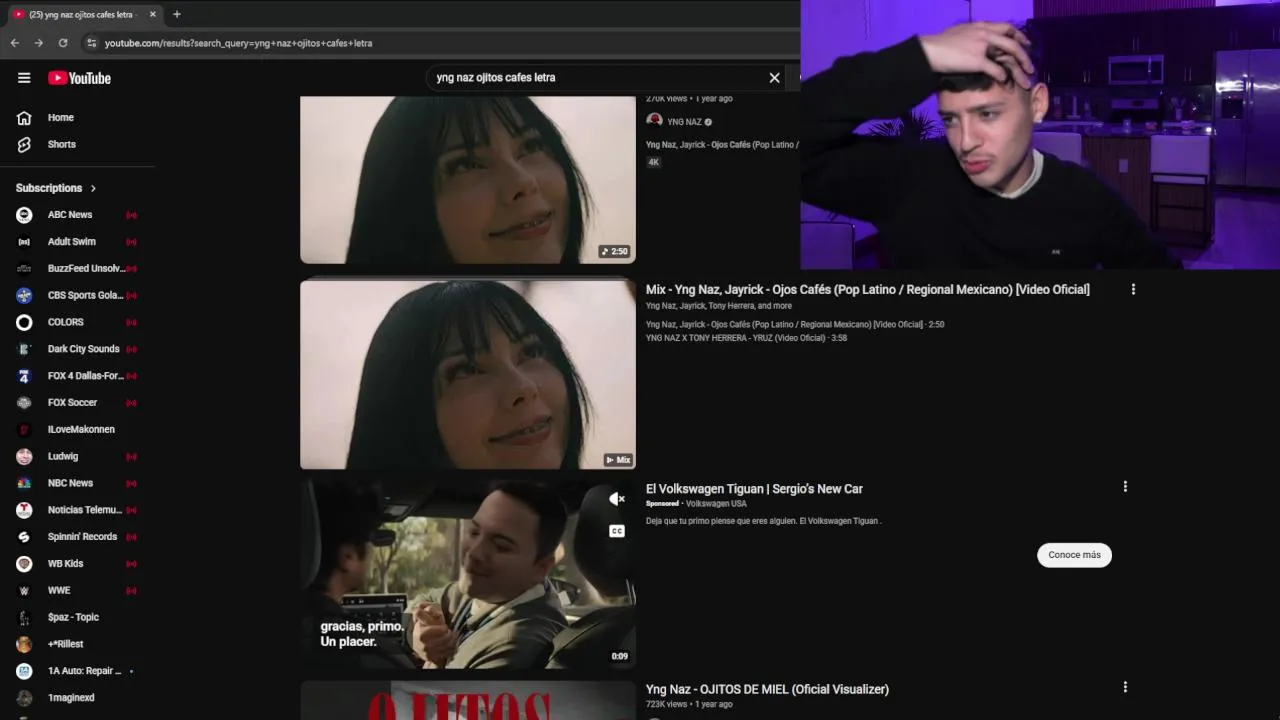Click NBC News channel avatar
This screenshot has height=720, width=1280.
pos(24,484)
